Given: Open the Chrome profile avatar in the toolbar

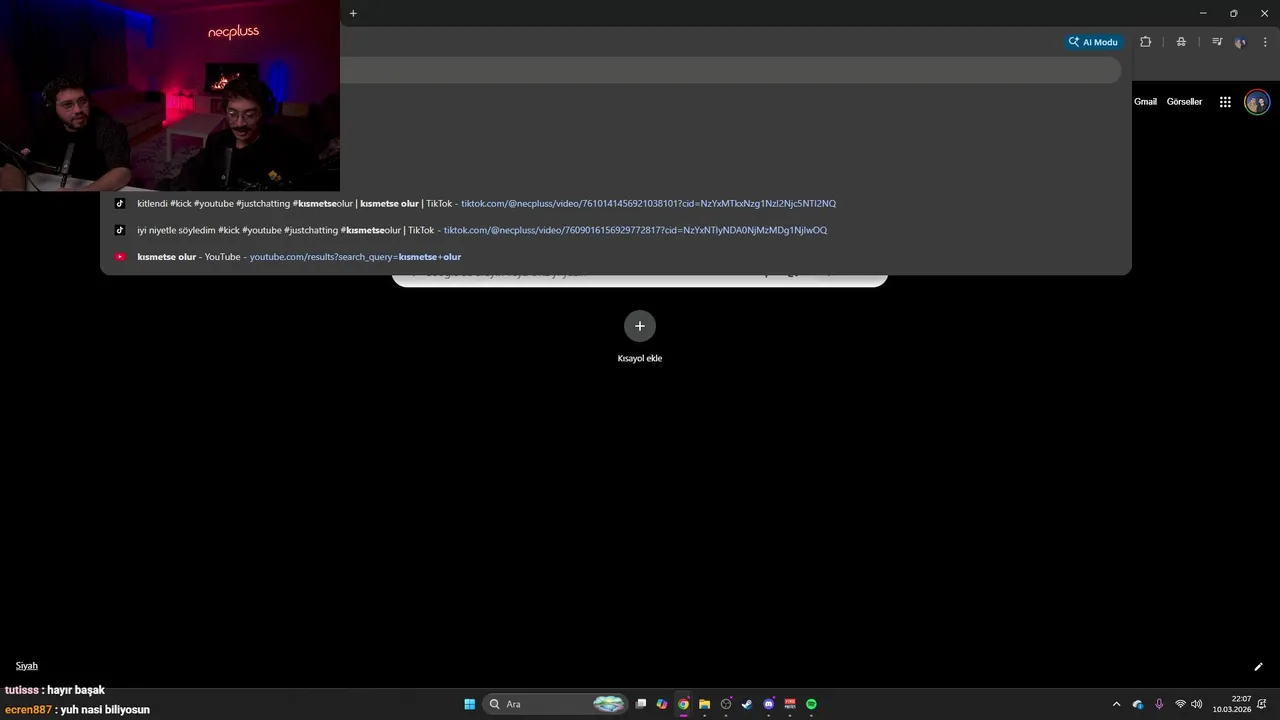Looking at the screenshot, I should click(1241, 42).
